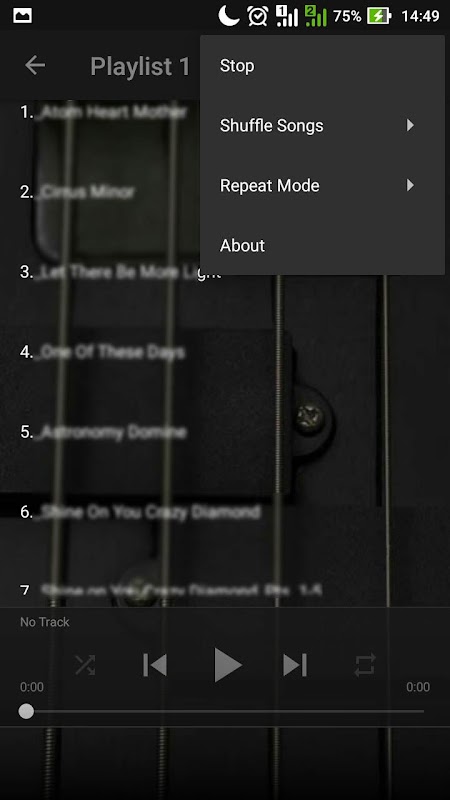Open the About menu entry
Image resolution: width=450 pixels, height=800 pixels.
(322, 245)
